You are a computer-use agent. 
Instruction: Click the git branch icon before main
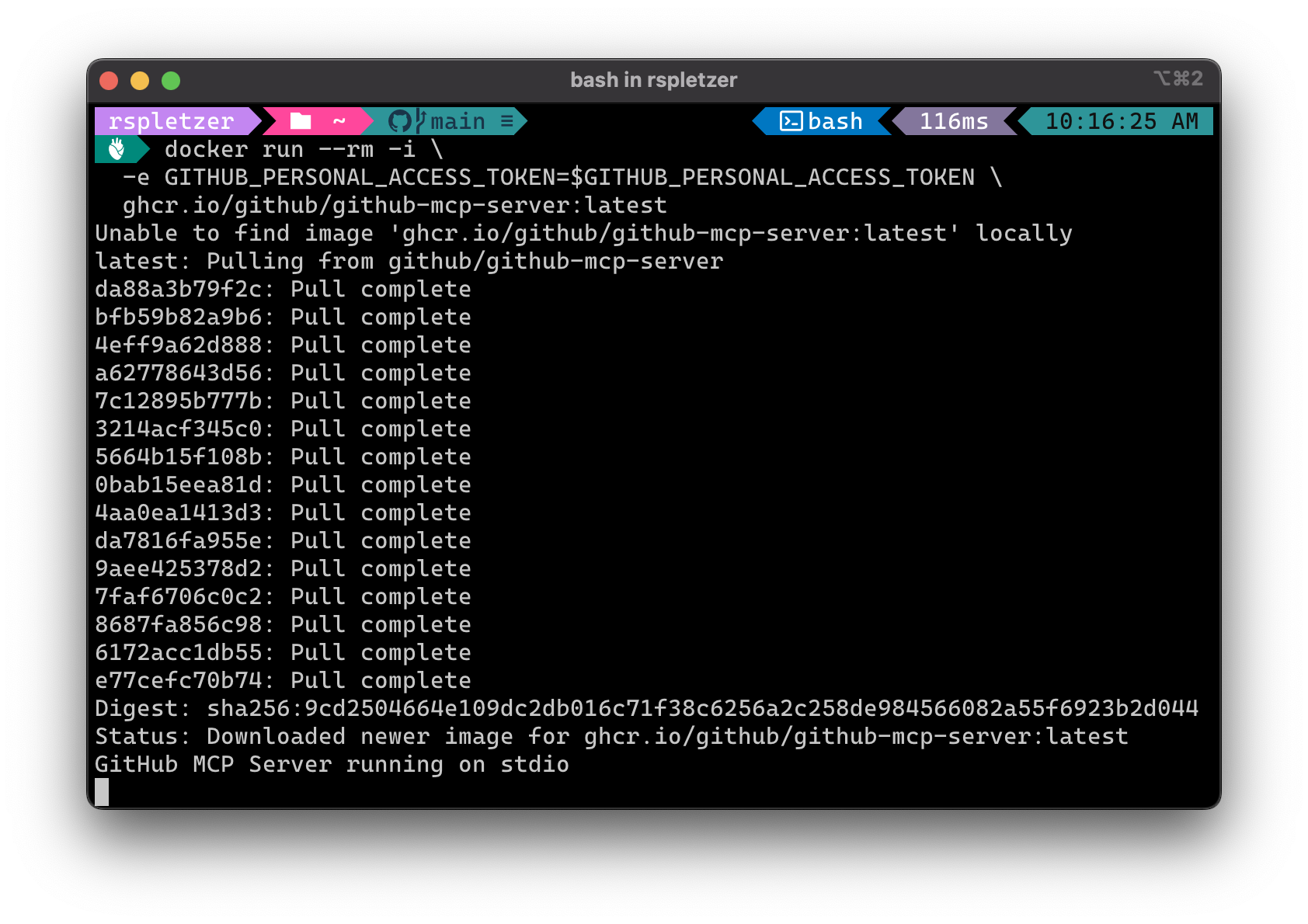click(420, 121)
